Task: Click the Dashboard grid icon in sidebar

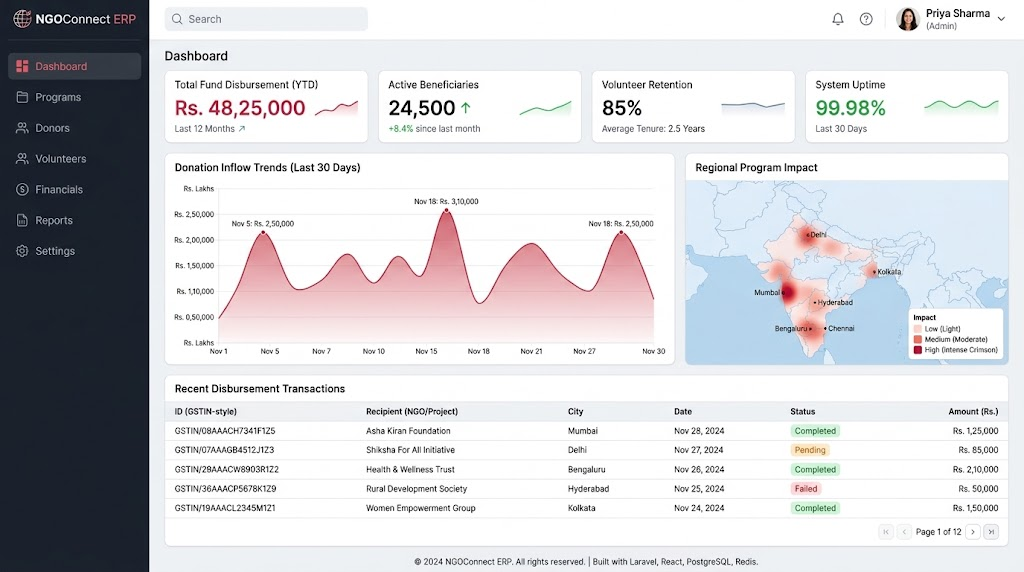Action: pyautogui.click(x=22, y=66)
